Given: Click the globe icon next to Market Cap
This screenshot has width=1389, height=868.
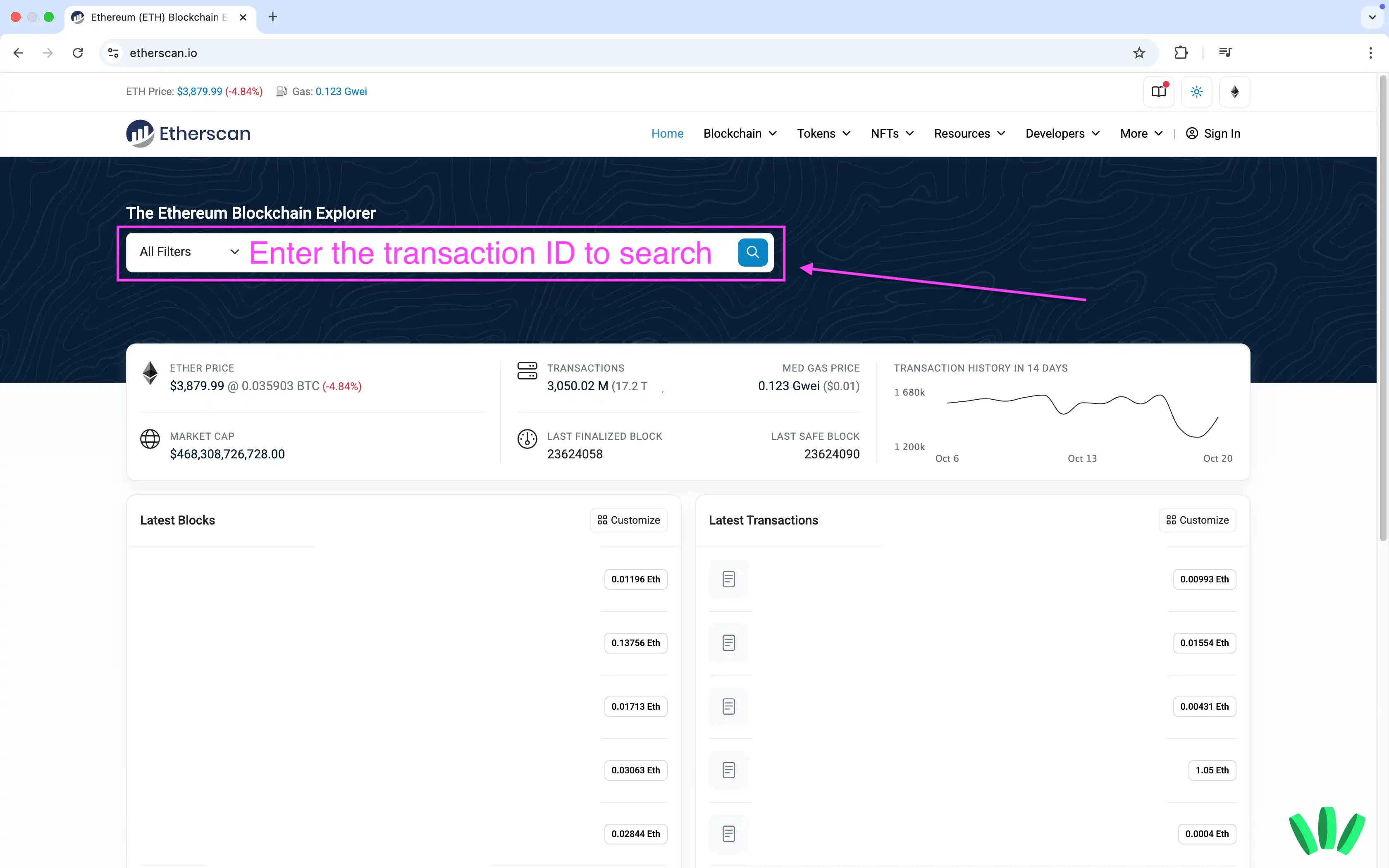Looking at the screenshot, I should (150, 439).
